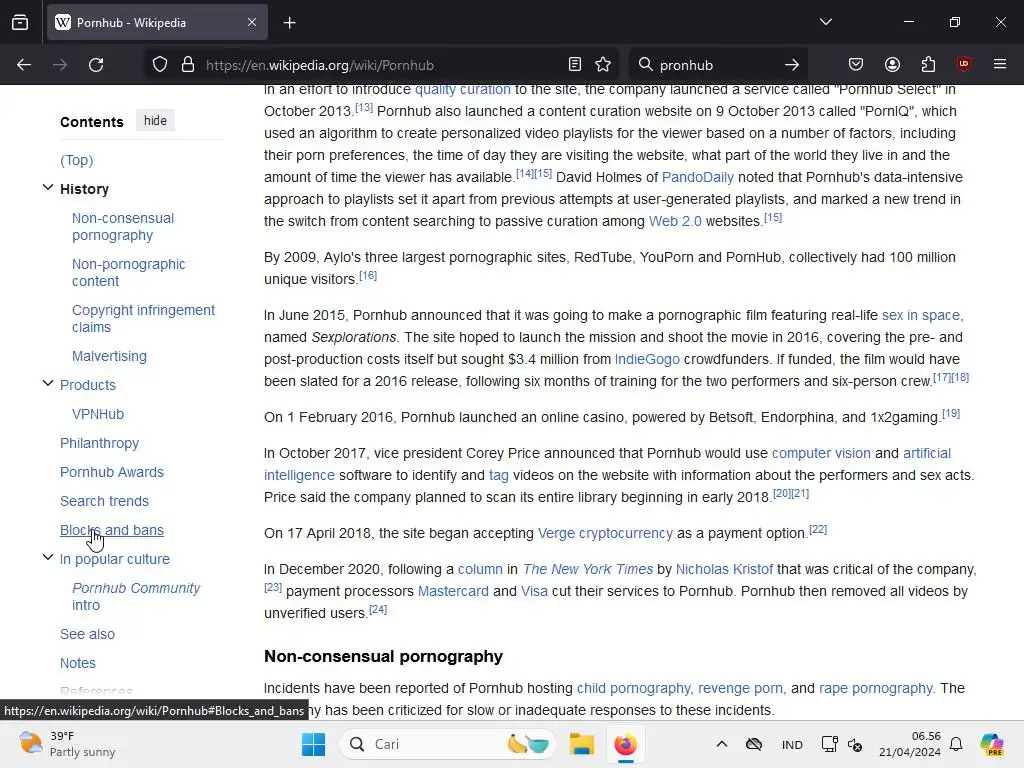Collapse the In popular culture chevron
The height and width of the screenshot is (768, 1024).
point(48,558)
